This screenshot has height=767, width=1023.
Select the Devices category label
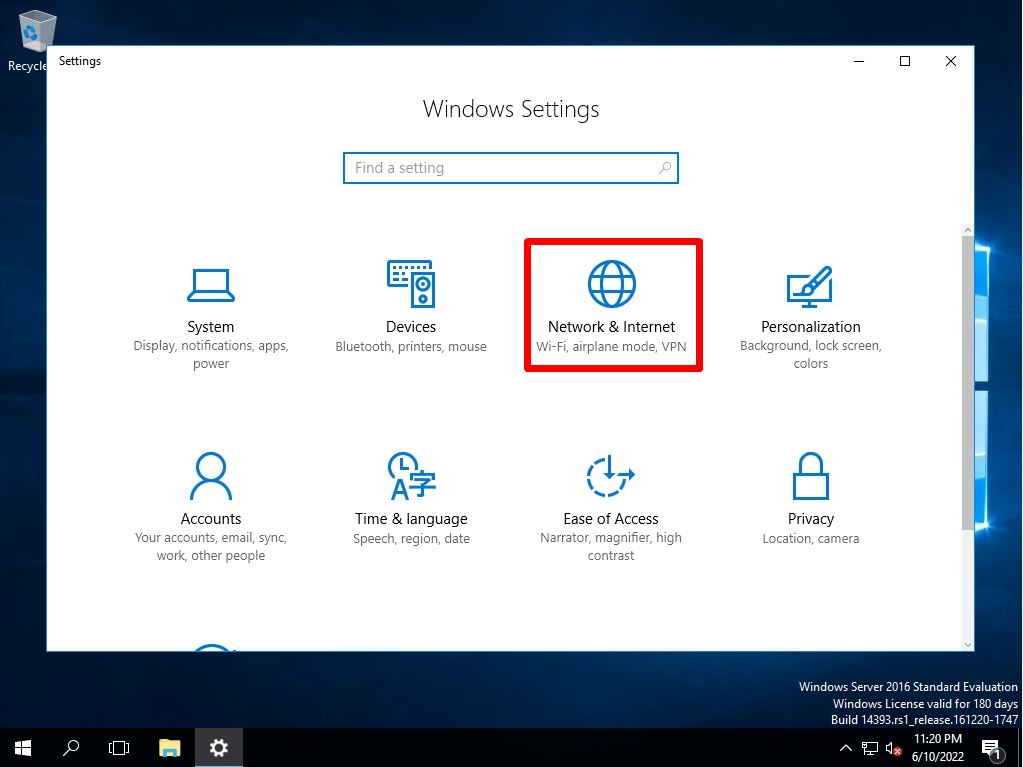tap(411, 327)
